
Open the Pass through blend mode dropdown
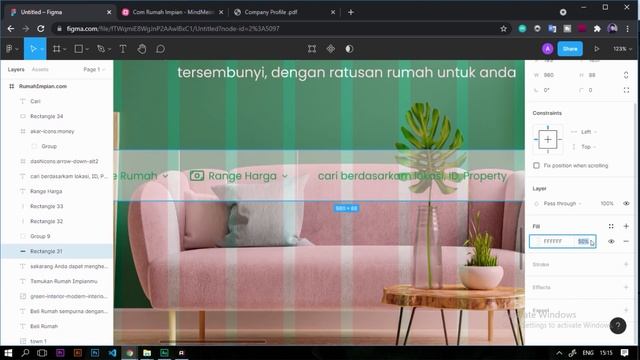562,203
